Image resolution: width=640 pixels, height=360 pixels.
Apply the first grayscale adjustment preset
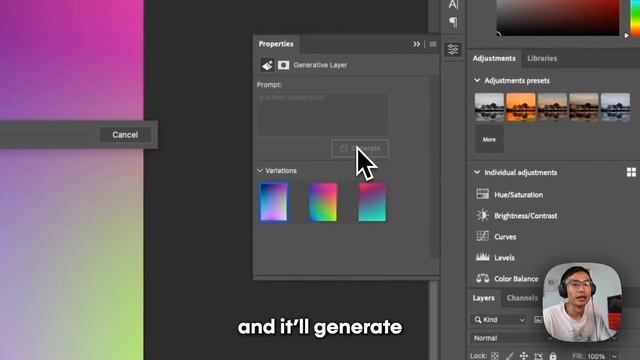[489, 107]
